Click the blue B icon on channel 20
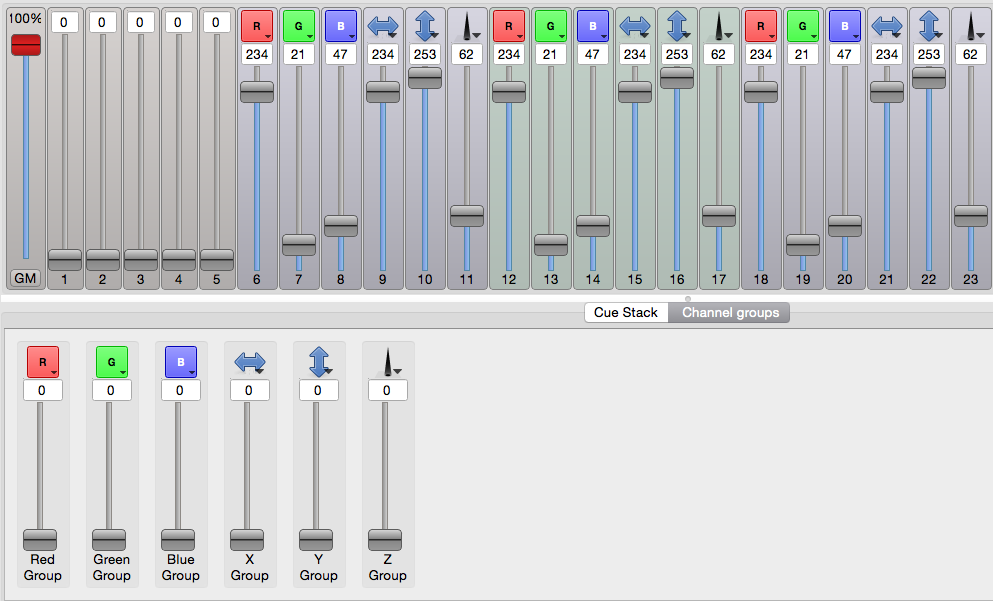The height and width of the screenshot is (601, 993). pyautogui.click(x=845, y=26)
